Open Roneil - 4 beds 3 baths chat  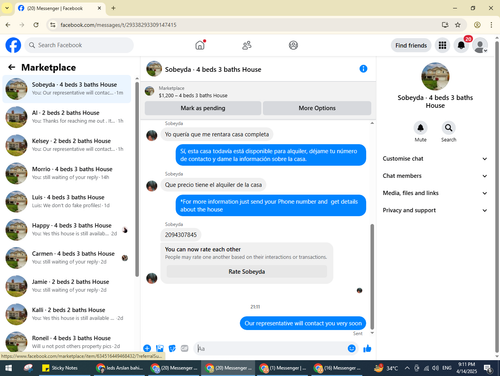[x=67, y=341]
